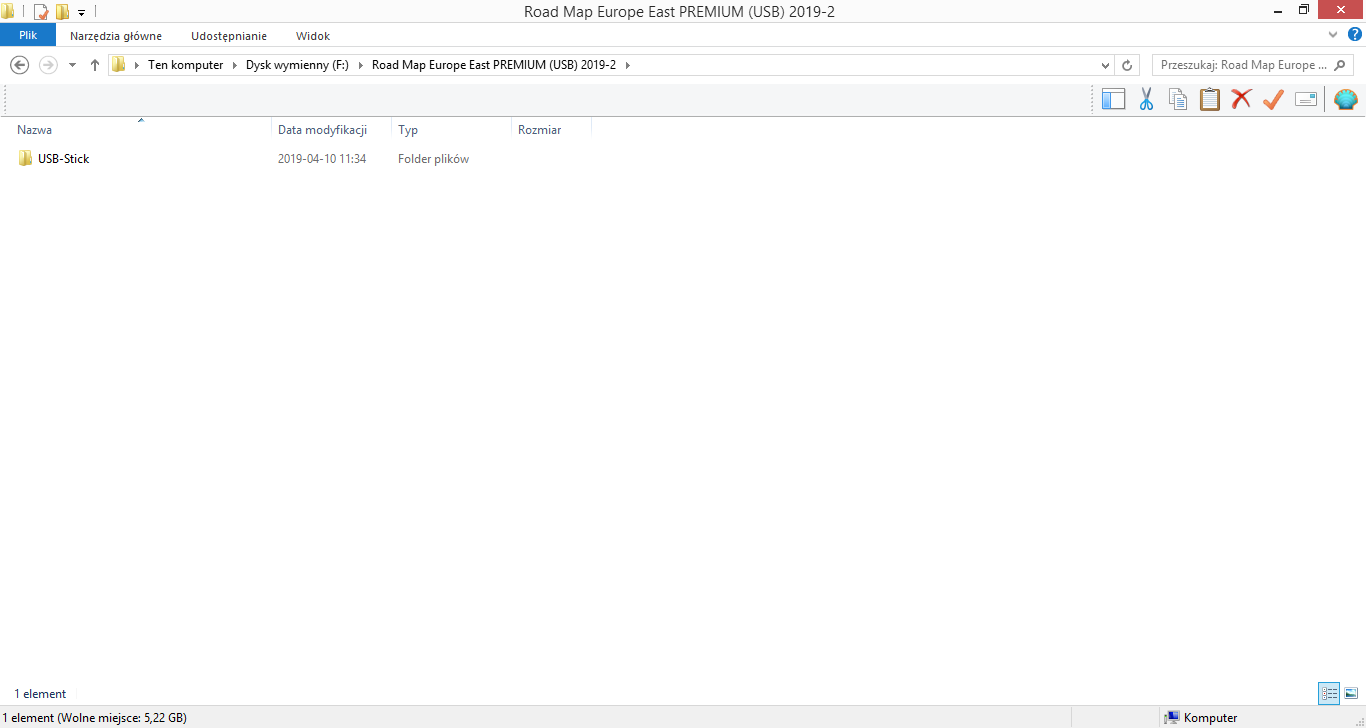Click the Back arrow navigation button
Image resolution: width=1366 pixels, height=728 pixels.
19,65
